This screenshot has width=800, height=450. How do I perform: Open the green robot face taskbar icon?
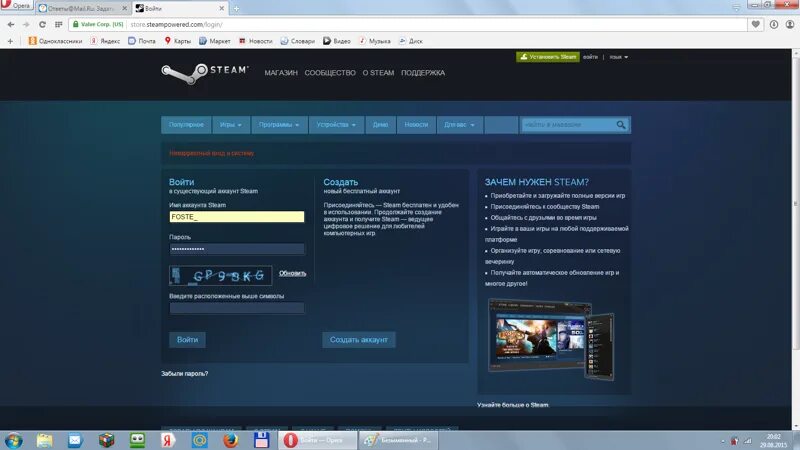point(137,440)
